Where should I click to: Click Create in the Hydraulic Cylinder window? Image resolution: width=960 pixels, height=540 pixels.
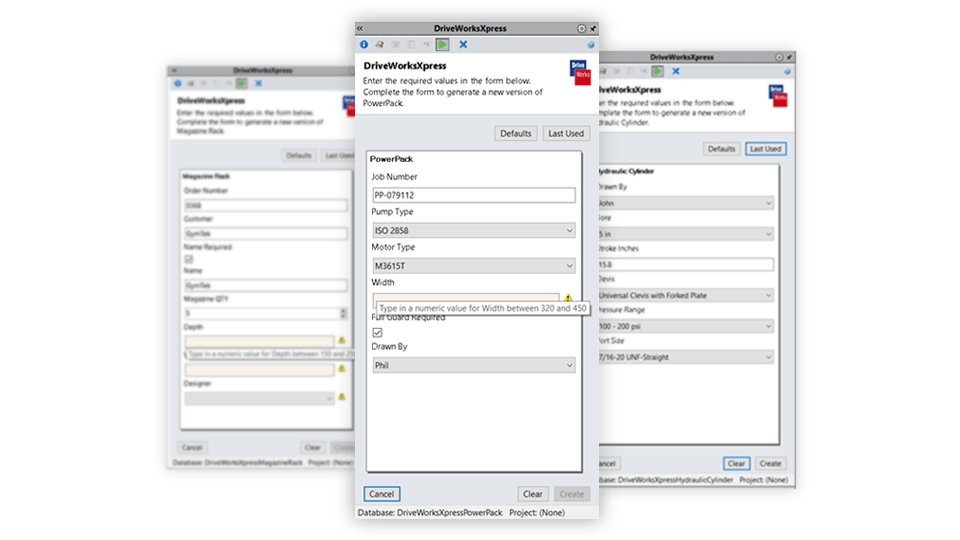[770, 463]
